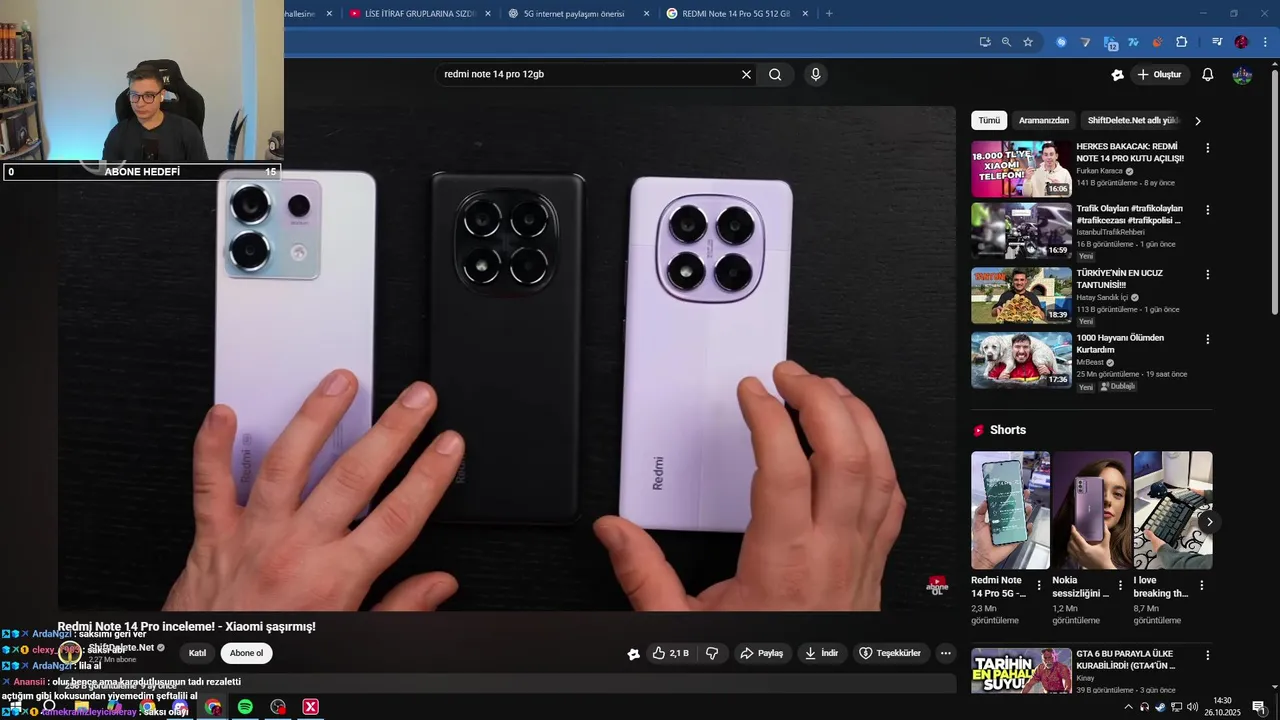This screenshot has height=720, width=1280.
Task: Open the Redmi Note 14 Pro 5G short
Action: click(x=1010, y=510)
